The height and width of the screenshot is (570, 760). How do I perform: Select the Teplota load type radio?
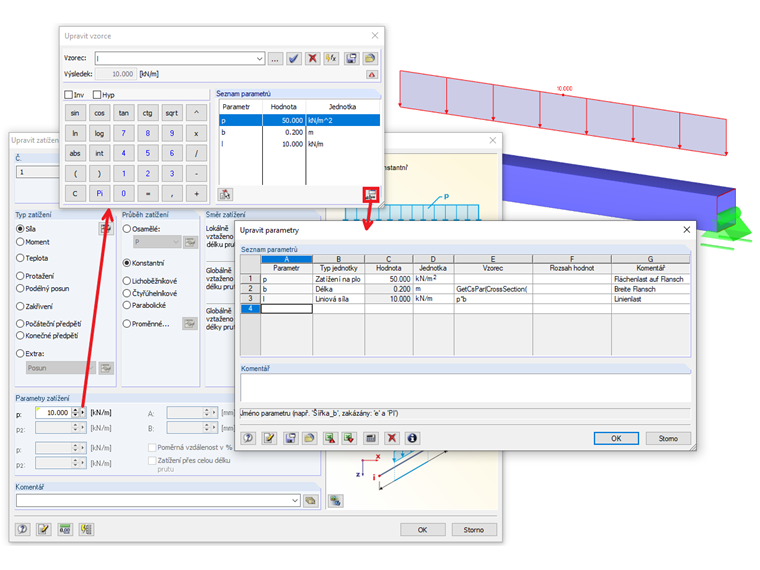click(20, 258)
